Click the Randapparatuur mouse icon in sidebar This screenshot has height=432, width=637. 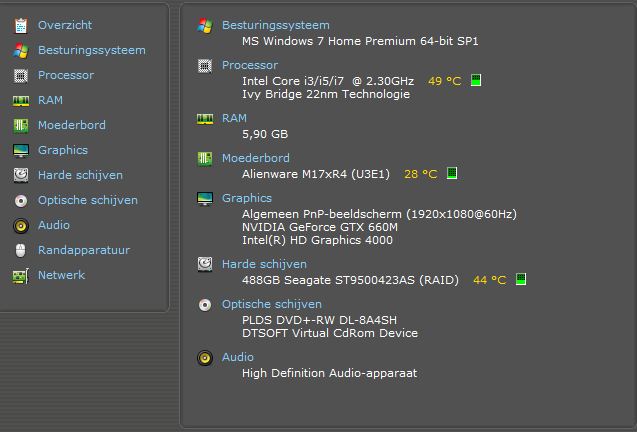point(20,250)
